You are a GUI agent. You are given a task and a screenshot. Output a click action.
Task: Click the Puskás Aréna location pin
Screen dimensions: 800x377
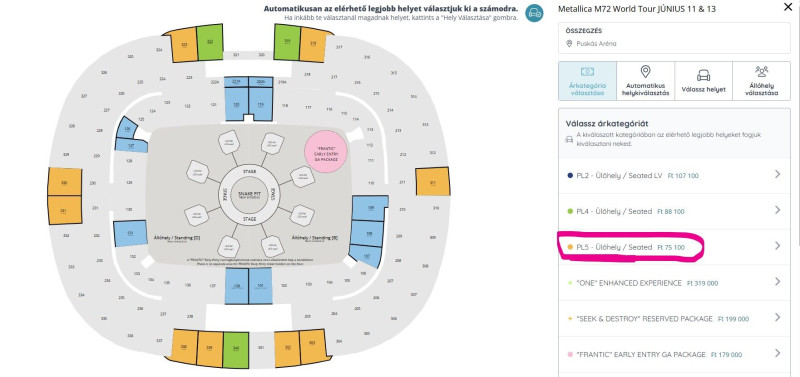569,44
